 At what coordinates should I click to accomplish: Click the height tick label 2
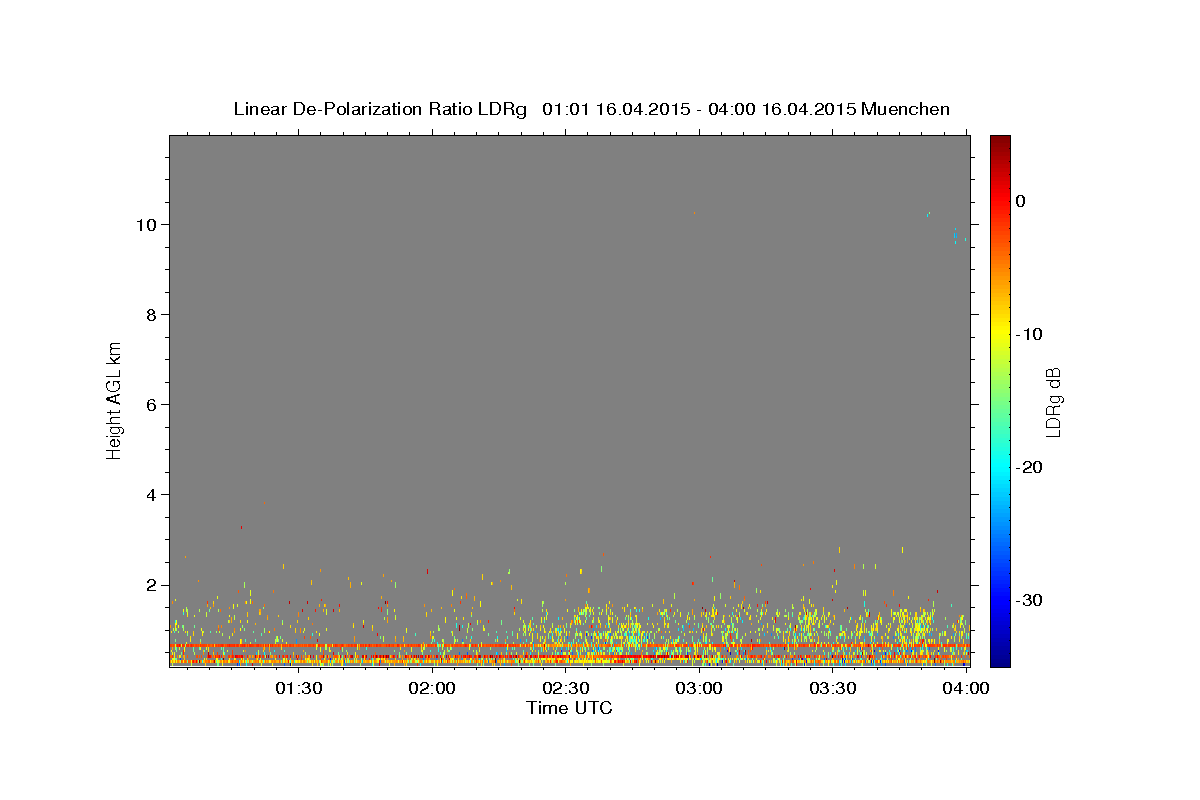[x=153, y=584]
